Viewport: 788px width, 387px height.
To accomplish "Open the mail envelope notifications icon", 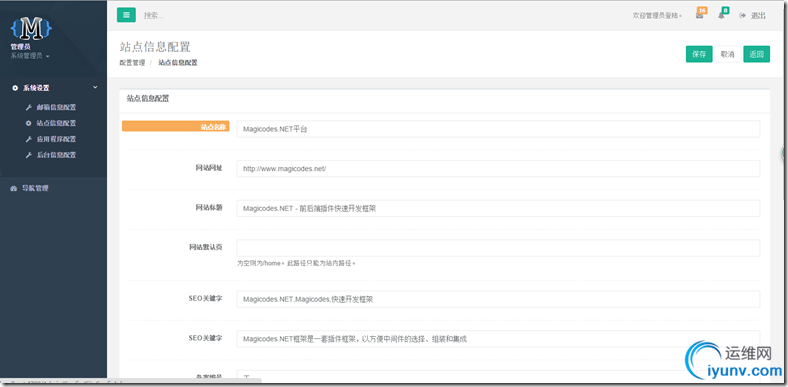I will [x=700, y=16].
